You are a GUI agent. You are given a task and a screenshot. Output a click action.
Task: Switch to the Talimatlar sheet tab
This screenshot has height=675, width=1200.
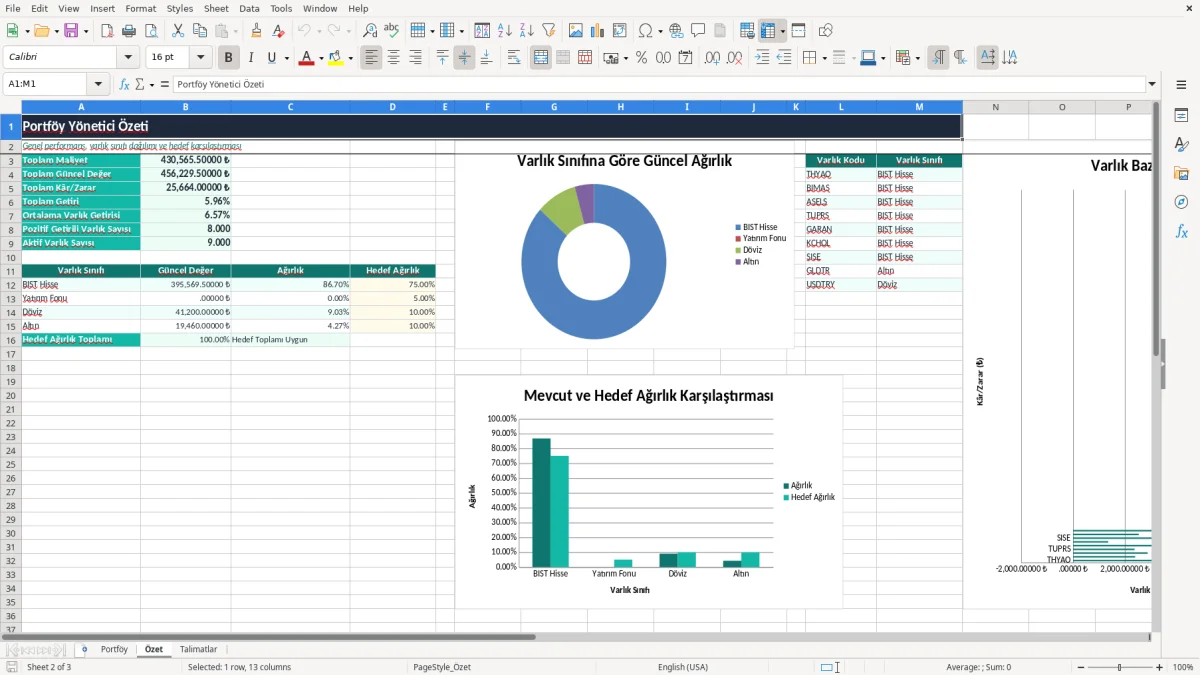point(198,649)
